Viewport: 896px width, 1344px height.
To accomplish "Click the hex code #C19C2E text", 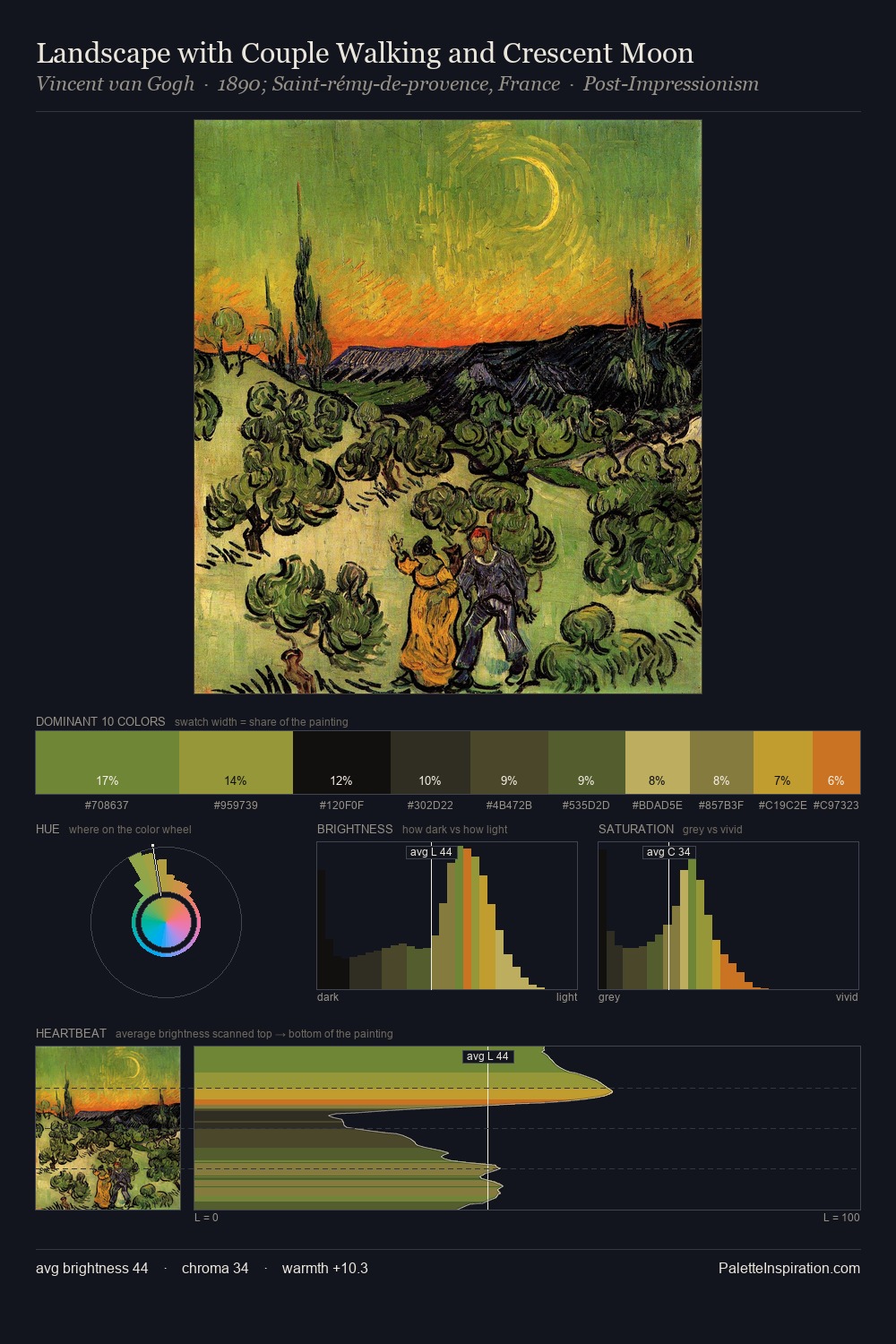I will click(782, 806).
